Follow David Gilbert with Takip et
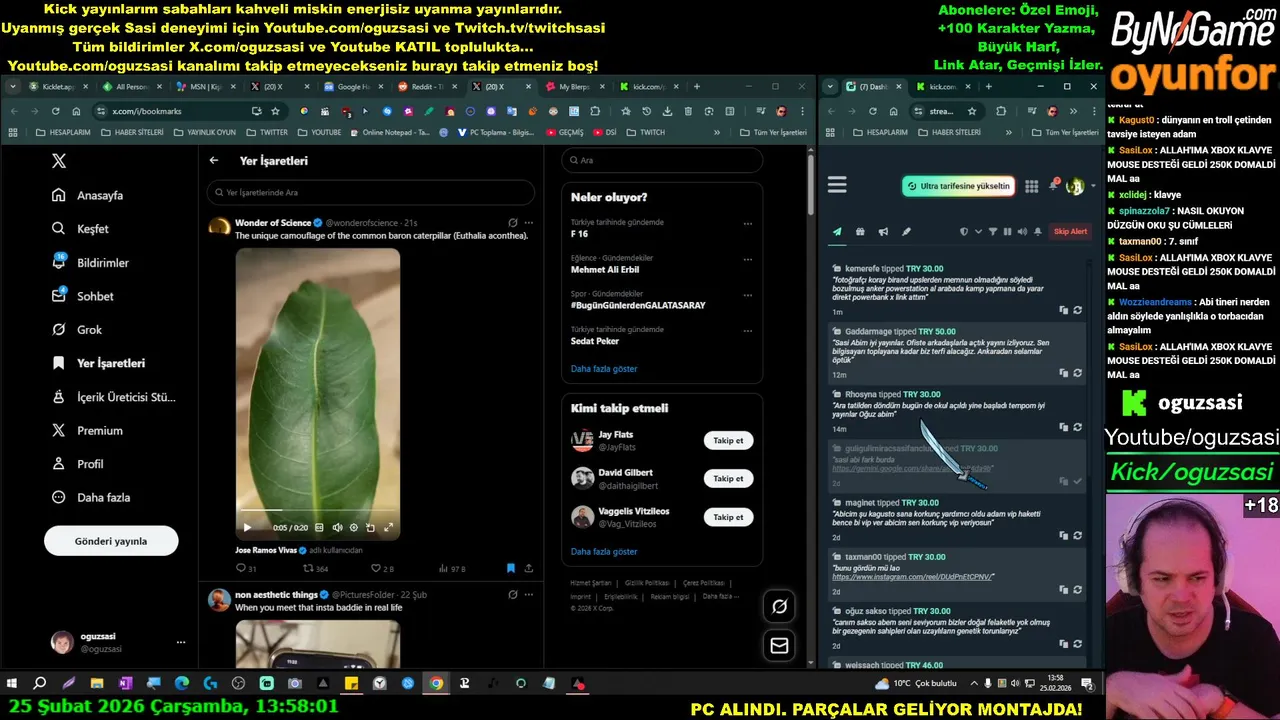 click(x=728, y=479)
